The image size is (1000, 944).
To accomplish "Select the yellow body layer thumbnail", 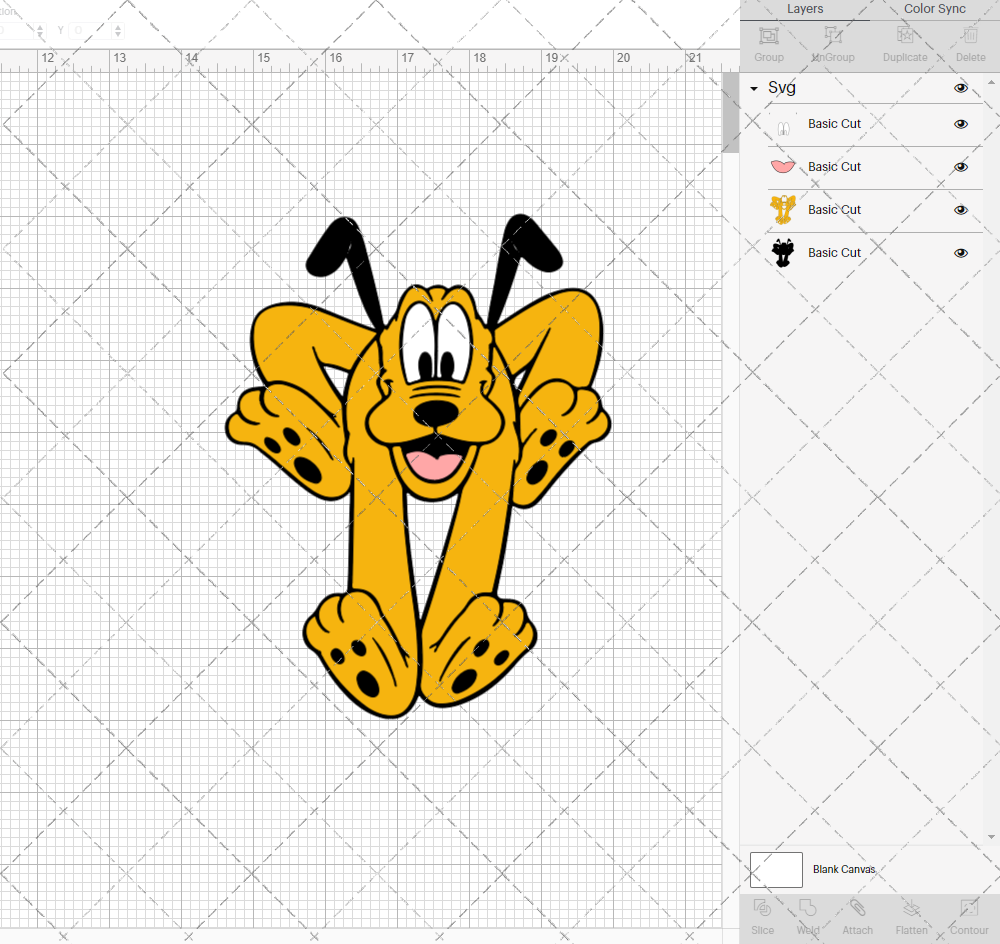I will pyautogui.click(x=783, y=210).
